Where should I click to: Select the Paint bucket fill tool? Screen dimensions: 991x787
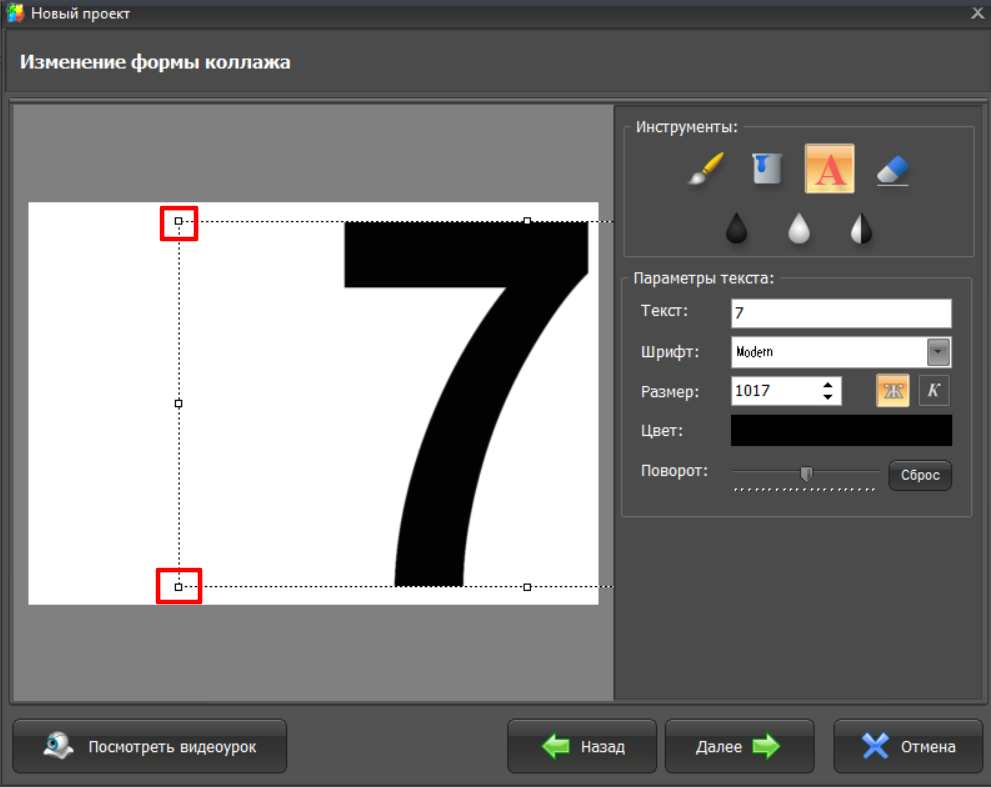[x=767, y=168]
